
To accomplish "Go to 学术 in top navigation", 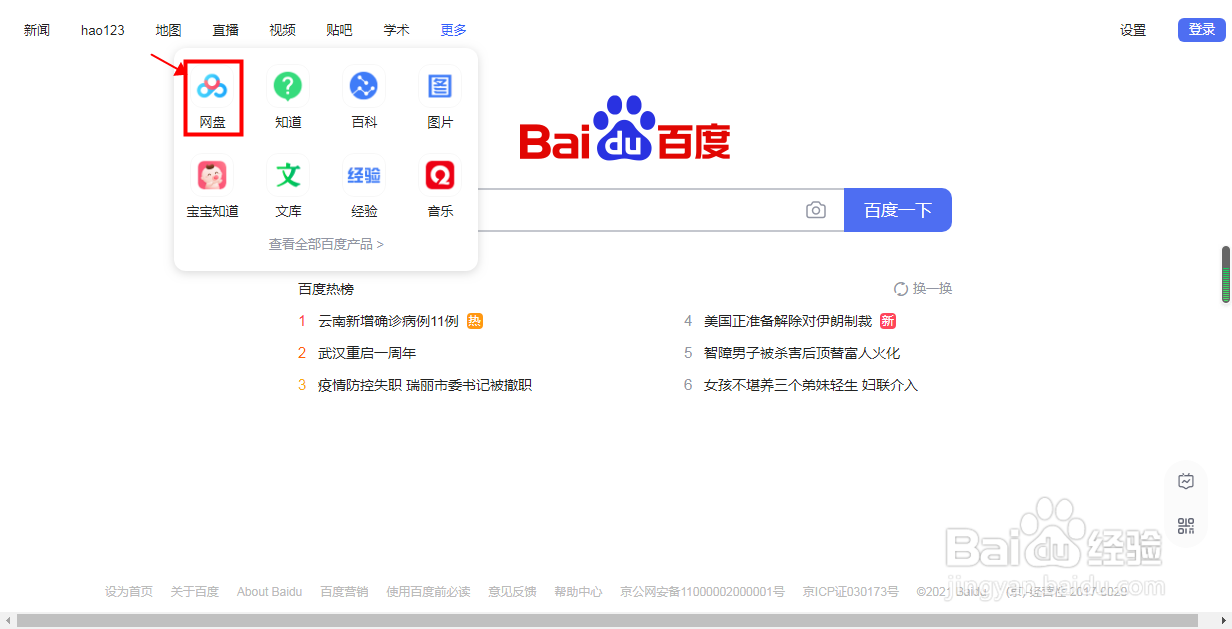I will click(397, 30).
